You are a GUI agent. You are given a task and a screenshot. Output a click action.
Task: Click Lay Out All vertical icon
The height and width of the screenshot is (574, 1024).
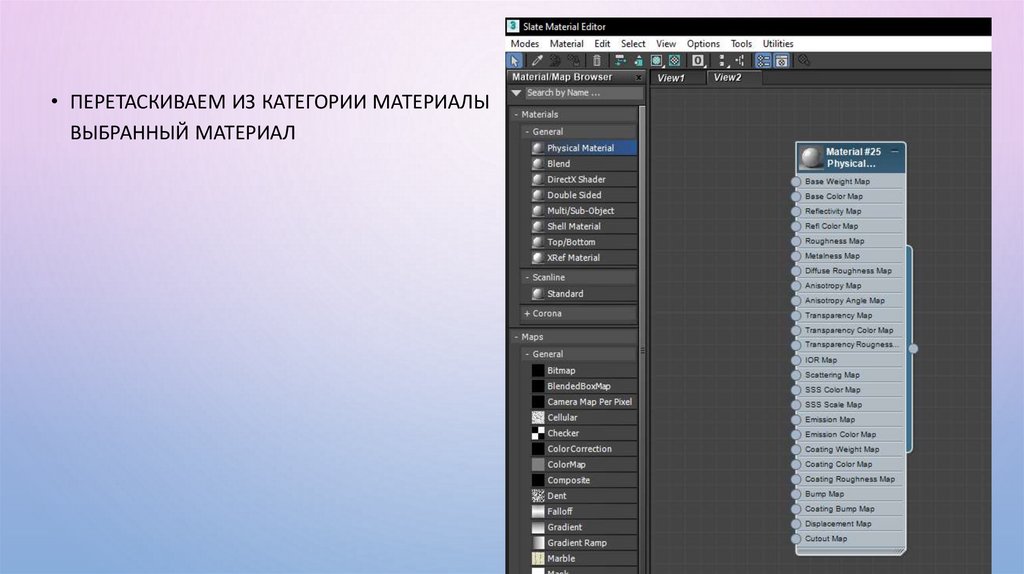coord(722,61)
